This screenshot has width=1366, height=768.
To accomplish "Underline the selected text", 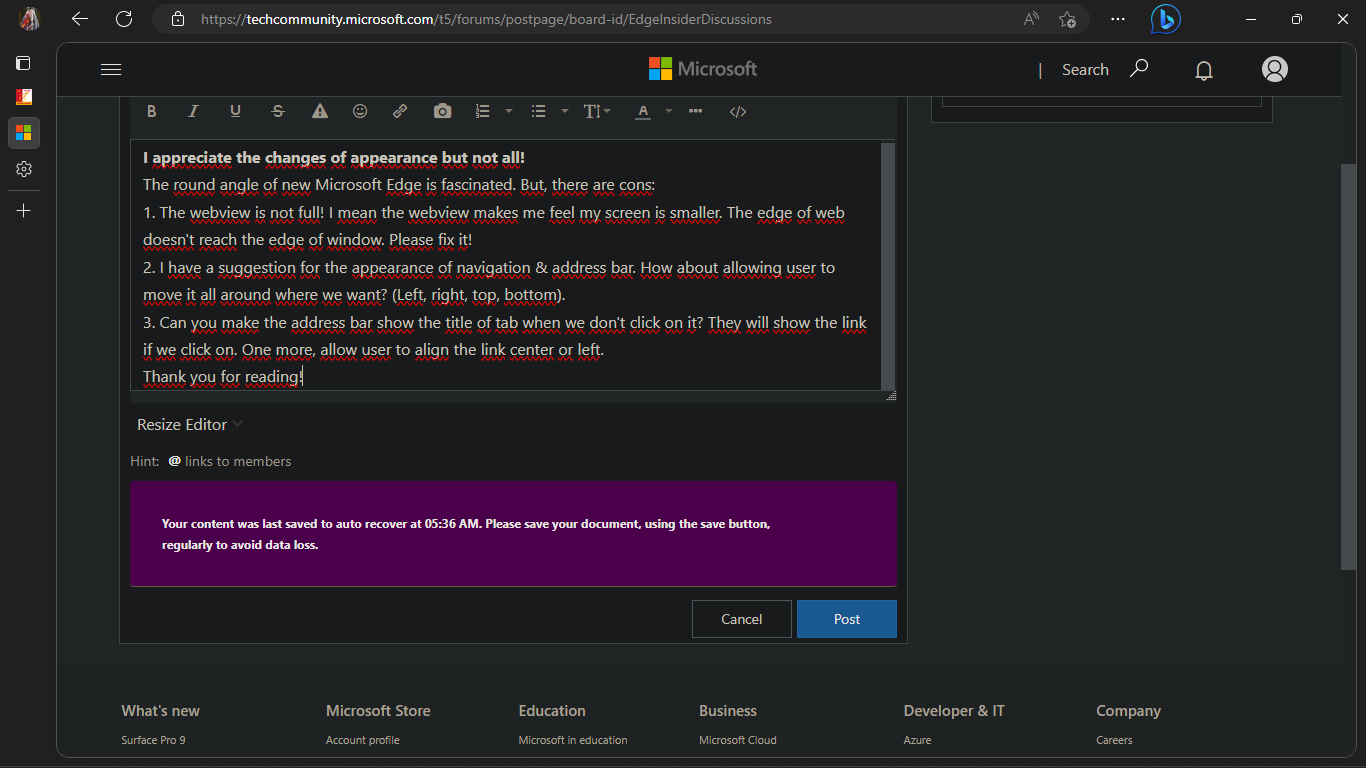I will pyautogui.click(x=235, y=111).
